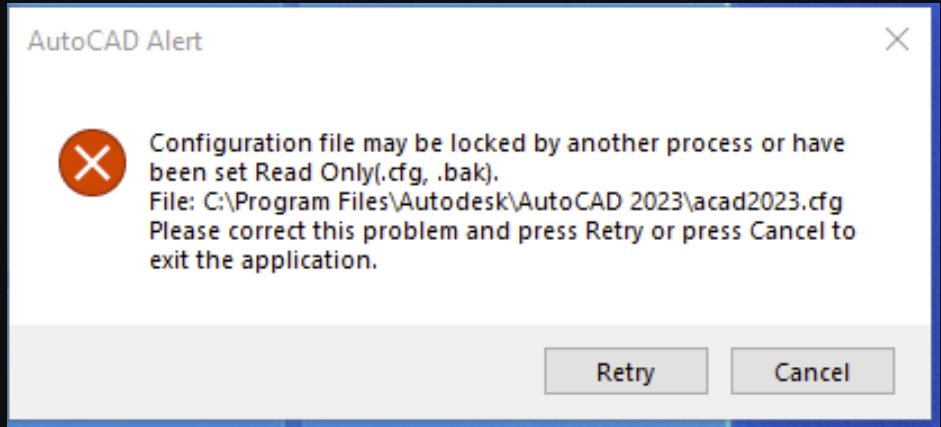Click the "File:" label before the path

click(171, 202)
